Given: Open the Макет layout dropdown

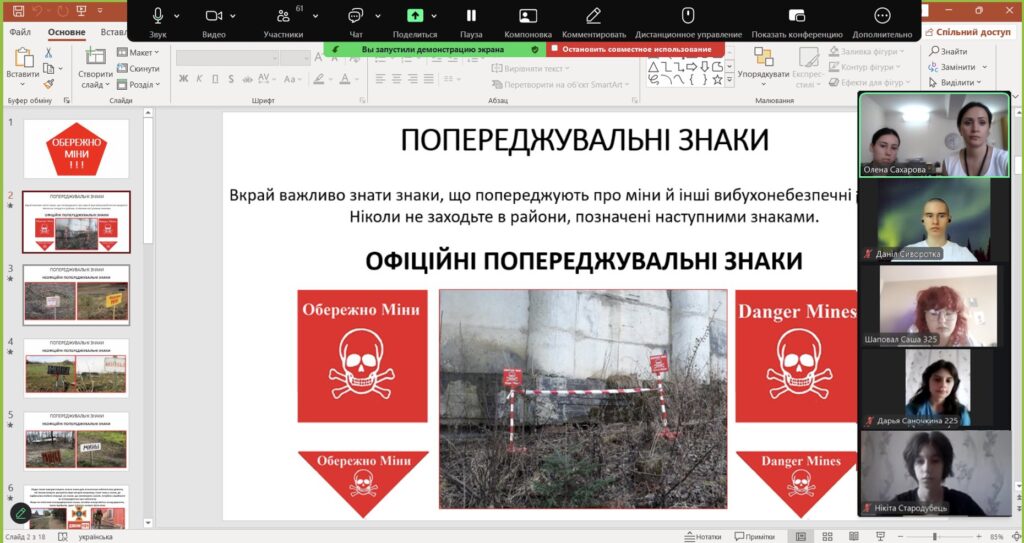Looking at the screenshot, I should [x=140, y=52].
